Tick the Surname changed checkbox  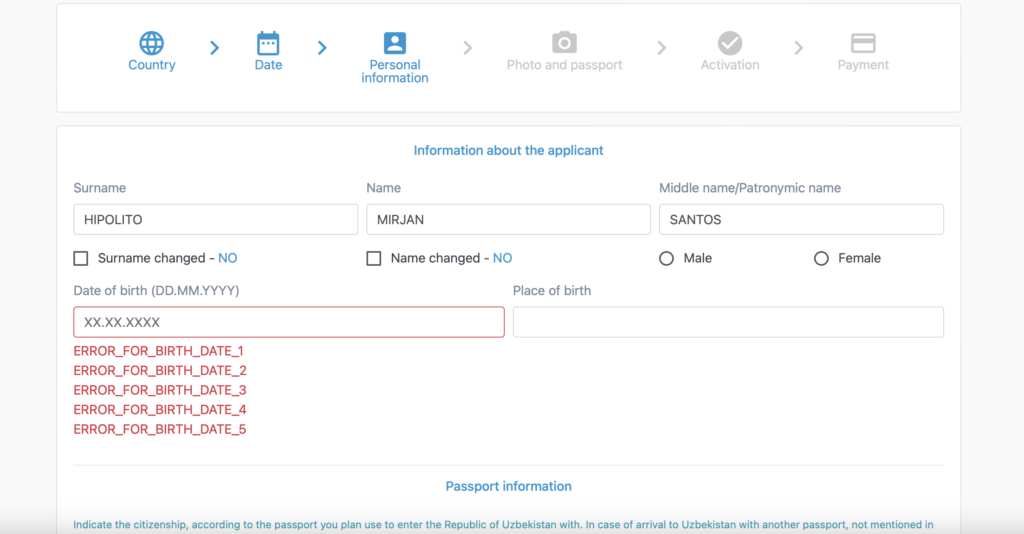click(81, 259)
